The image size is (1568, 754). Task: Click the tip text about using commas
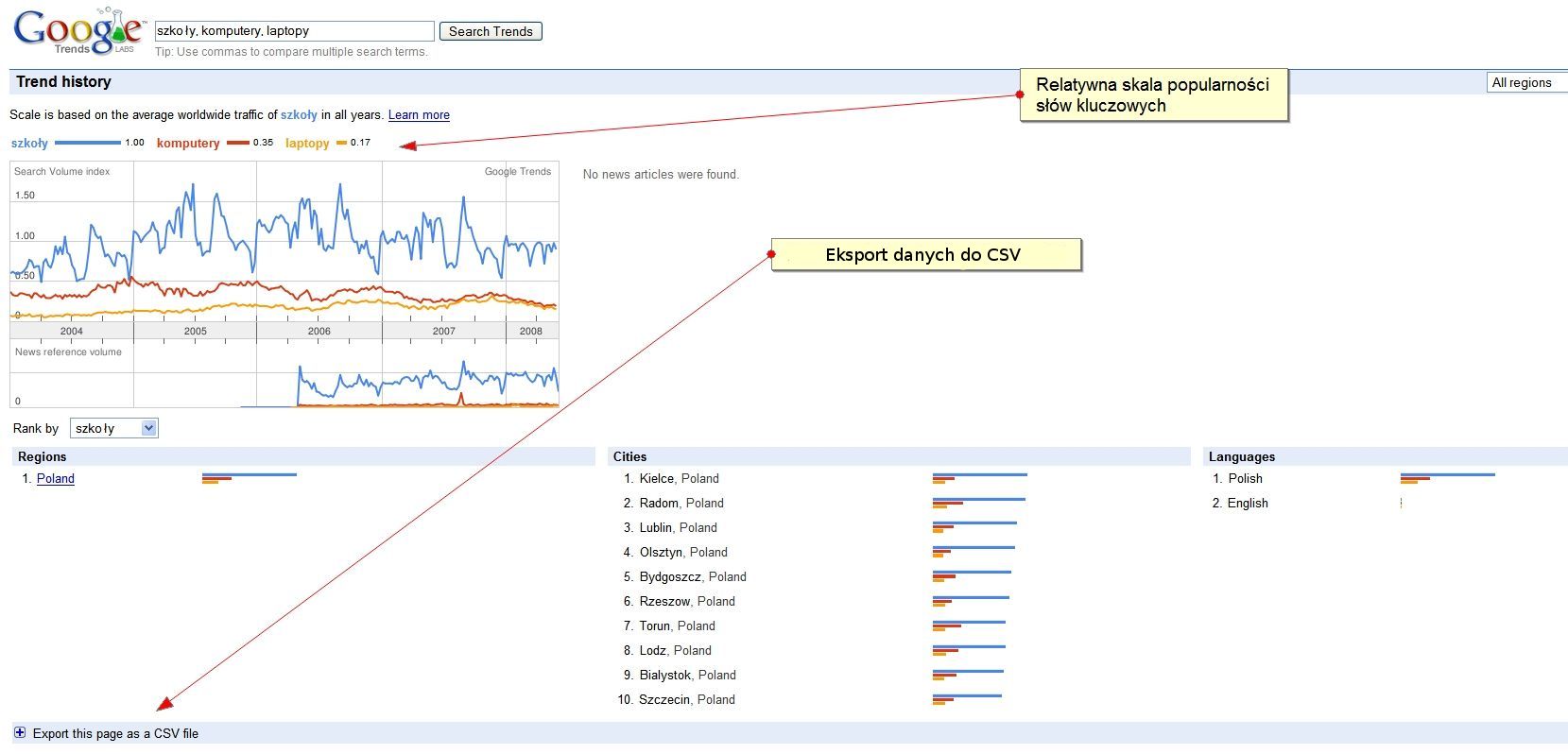point(291,52)
